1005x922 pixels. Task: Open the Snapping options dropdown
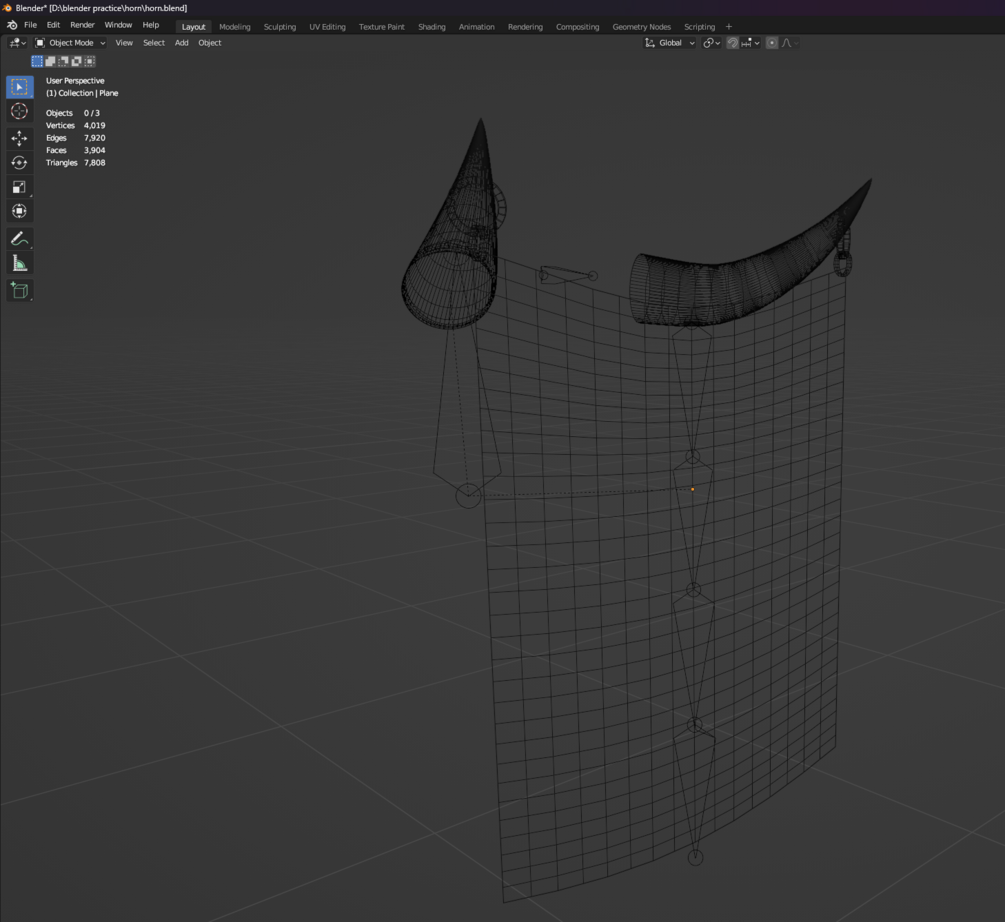point(751,43)
